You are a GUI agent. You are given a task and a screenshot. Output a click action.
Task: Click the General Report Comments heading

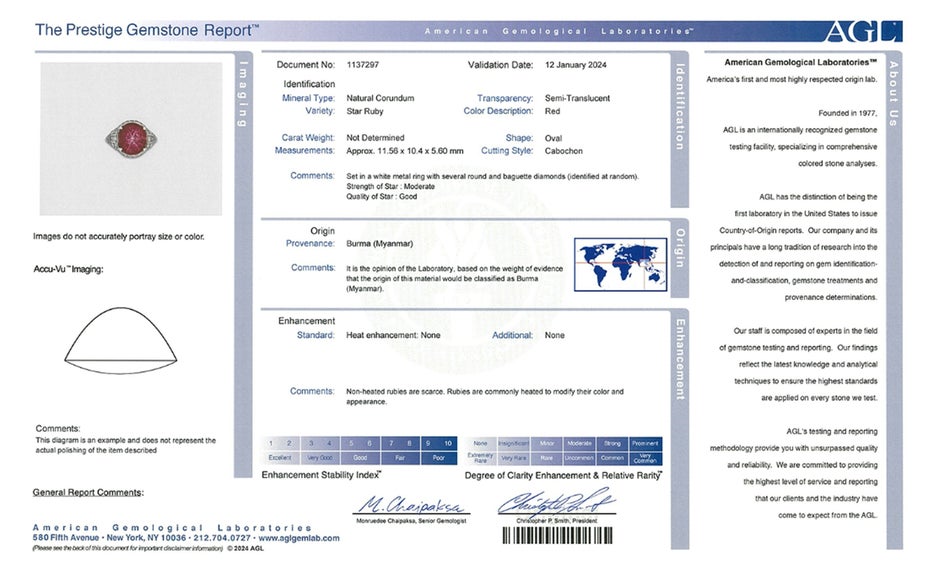(x=88, y=492)
